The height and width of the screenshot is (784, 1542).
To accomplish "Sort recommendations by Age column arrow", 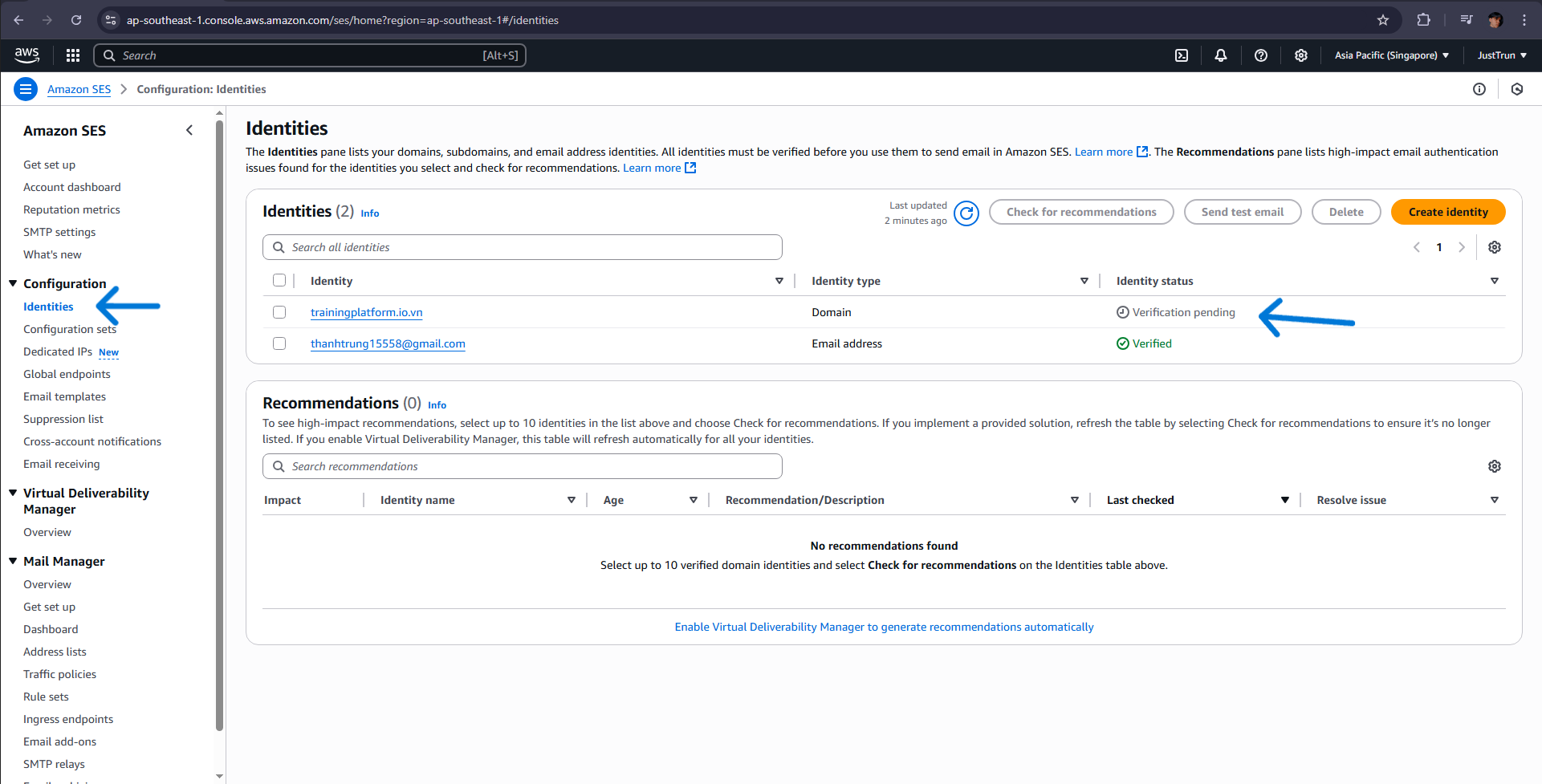I will pos(693,500).
